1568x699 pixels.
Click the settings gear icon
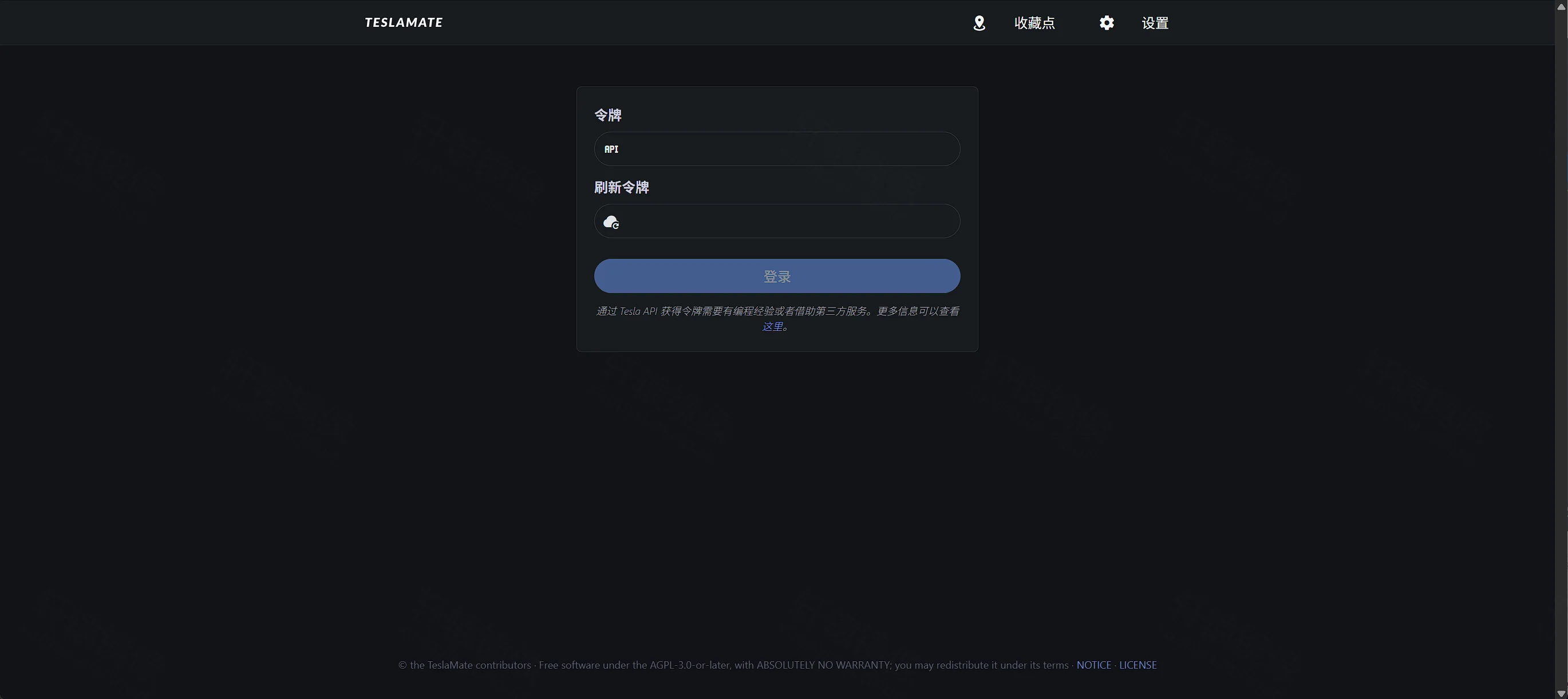click(x=1107, y=22)
